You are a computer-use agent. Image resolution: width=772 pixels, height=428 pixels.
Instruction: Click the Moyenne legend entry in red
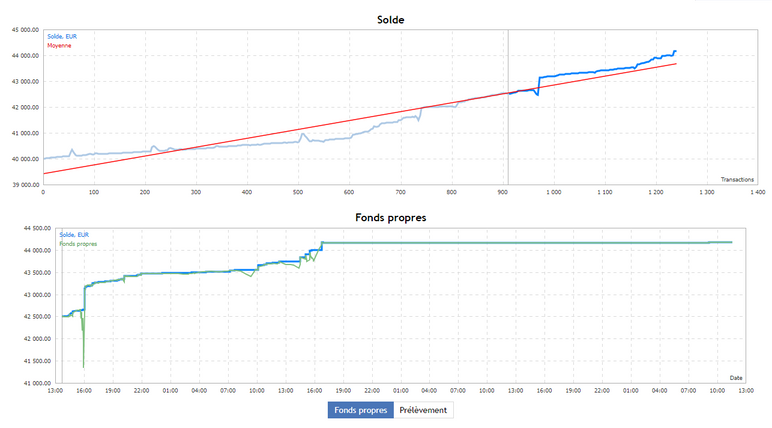(x=59, y=45)
